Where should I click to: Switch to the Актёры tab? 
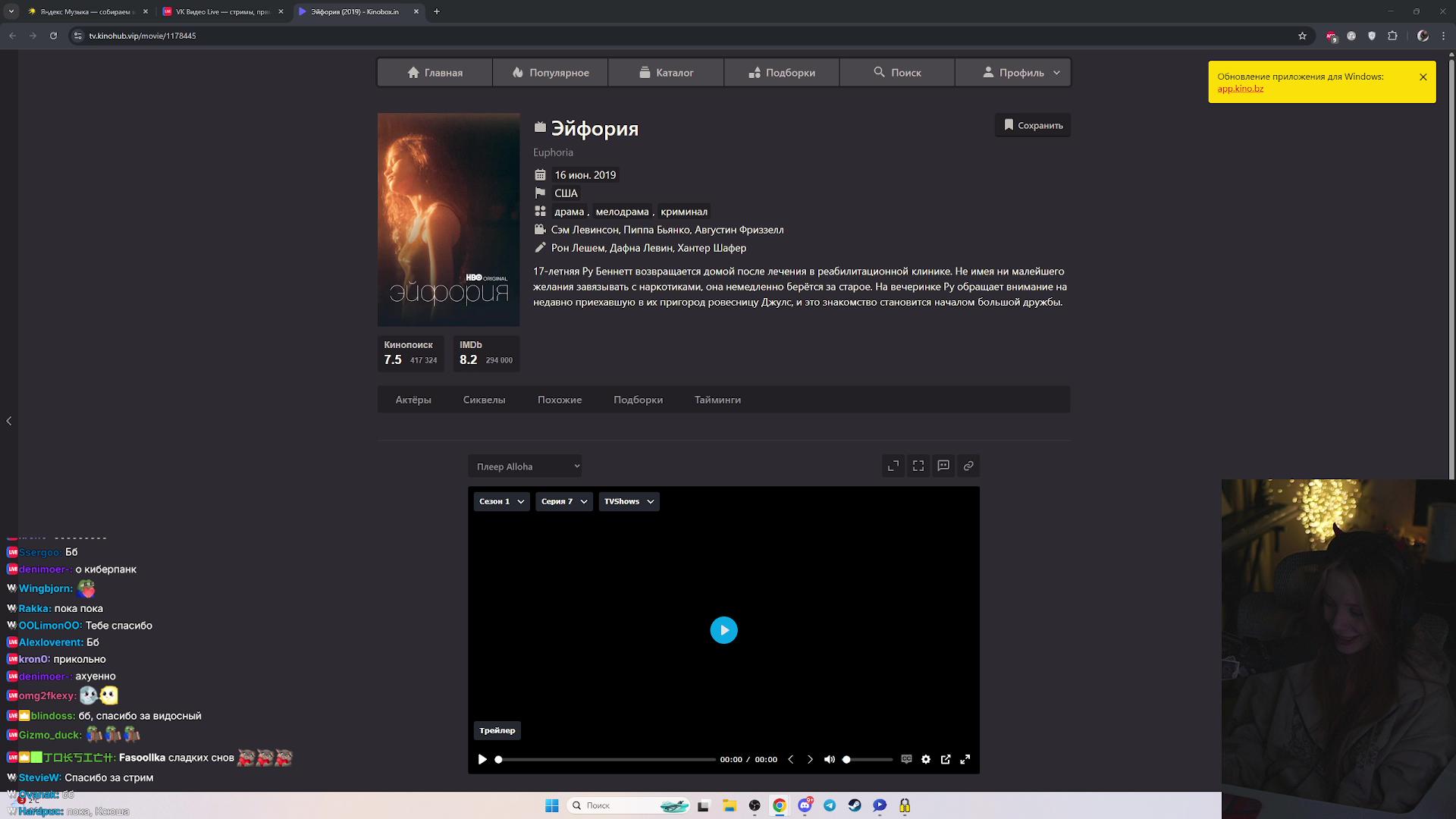click(413, 400)
